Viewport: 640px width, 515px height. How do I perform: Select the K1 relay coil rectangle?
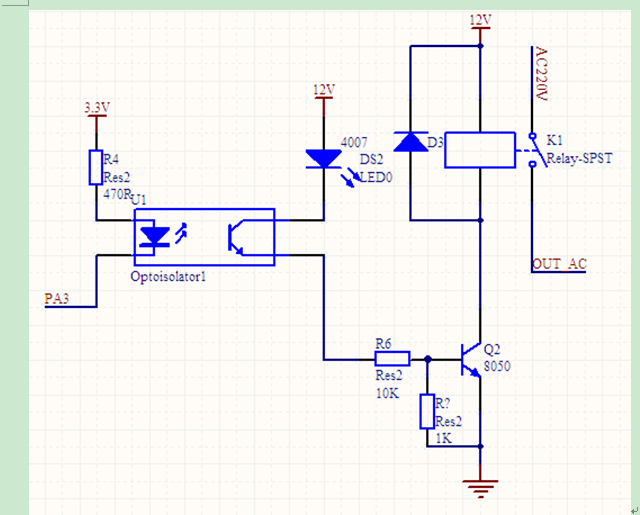point(480,150)
